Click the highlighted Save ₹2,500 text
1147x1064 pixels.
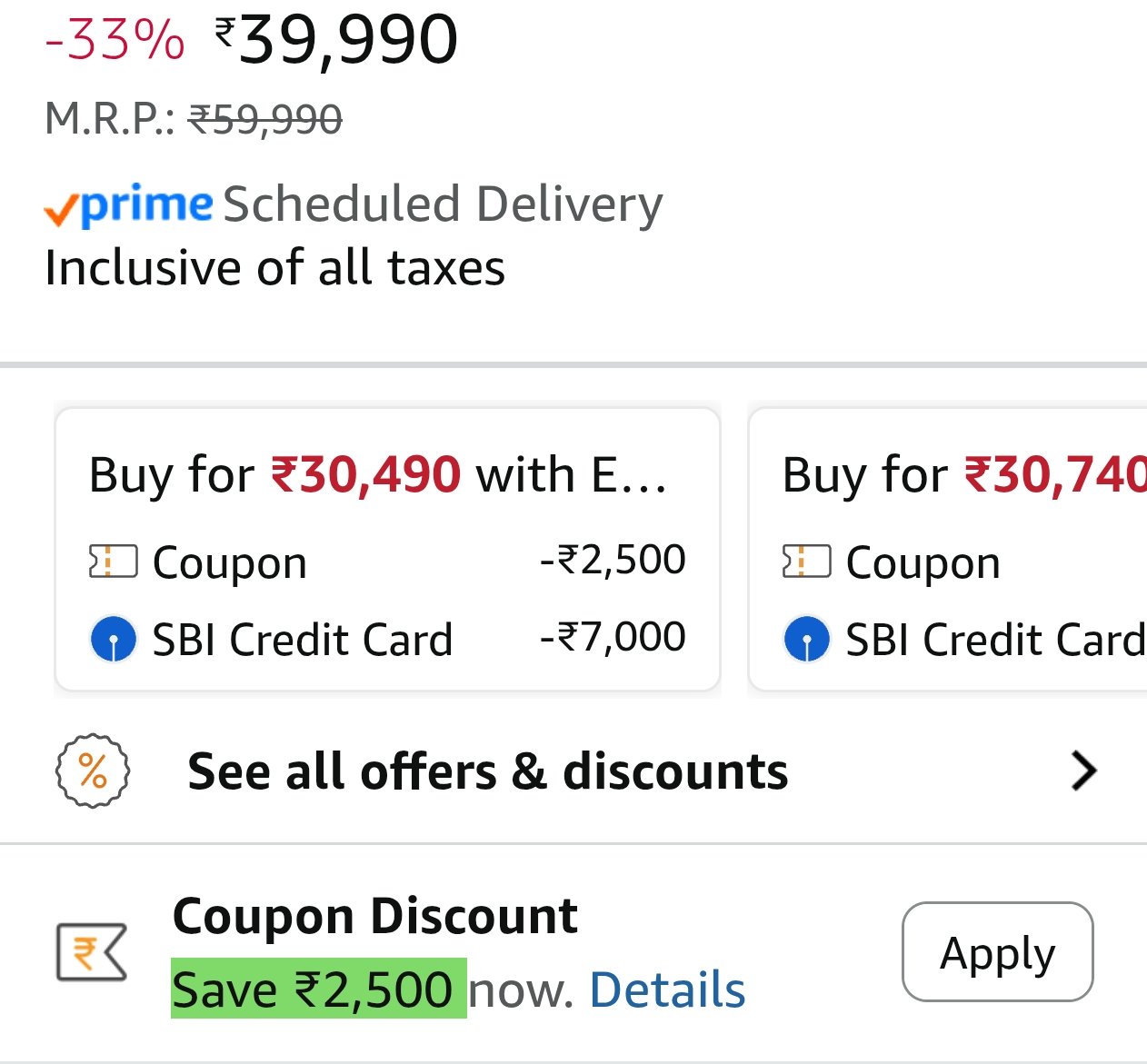(318, 989)
